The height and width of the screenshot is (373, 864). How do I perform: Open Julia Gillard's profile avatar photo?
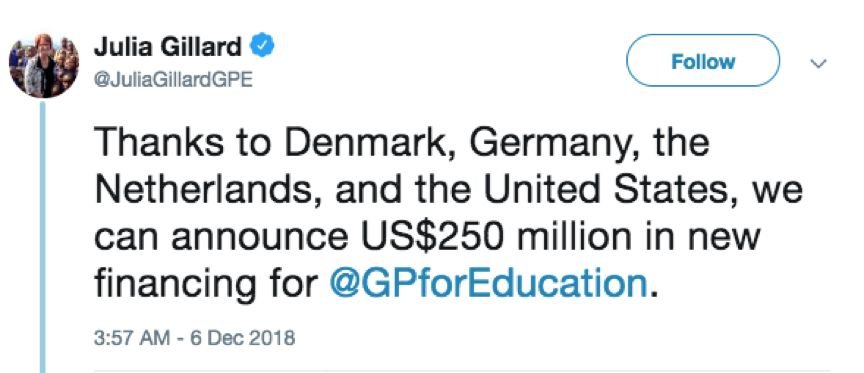coord(44,66)
